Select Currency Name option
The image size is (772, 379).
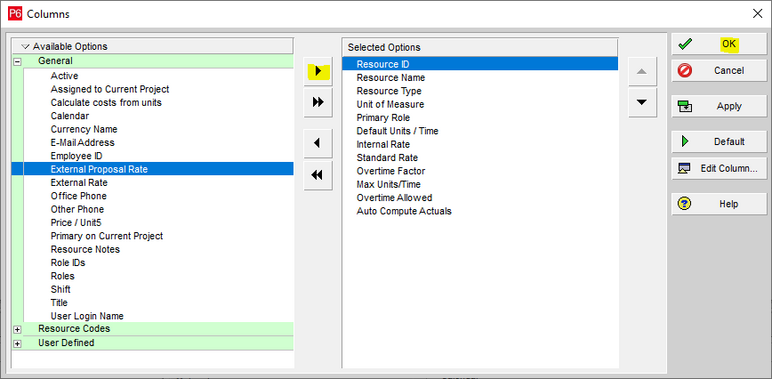[x=84, y=129]
